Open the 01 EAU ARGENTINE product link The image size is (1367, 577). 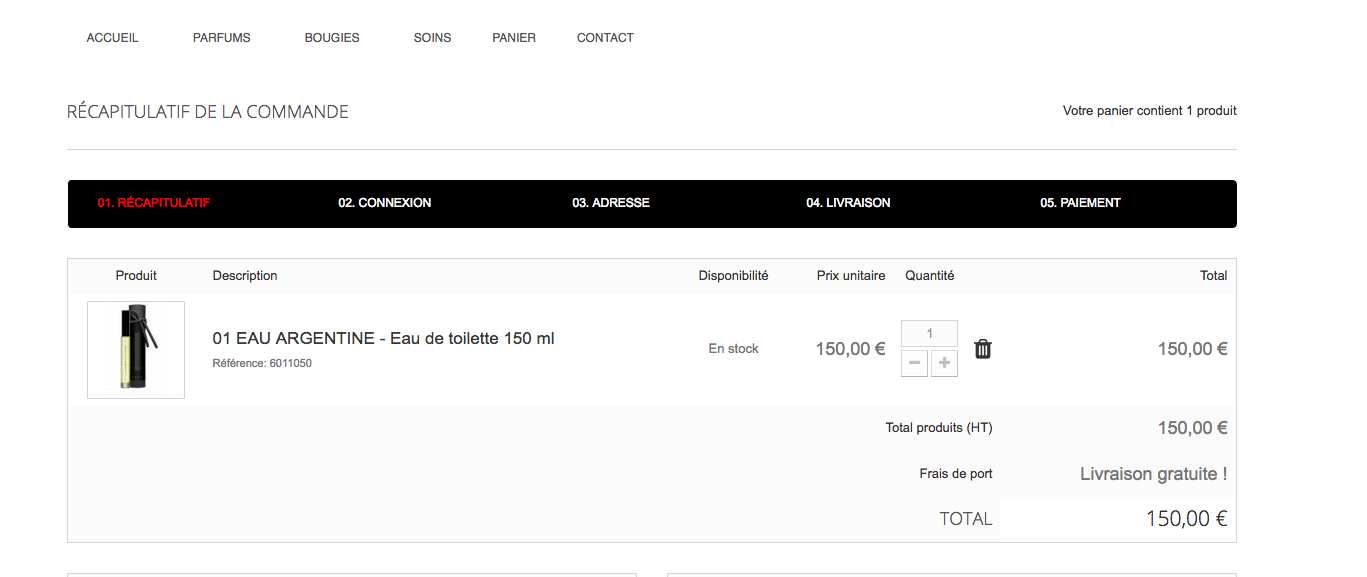pyautogui.click(x=383, y=338)
